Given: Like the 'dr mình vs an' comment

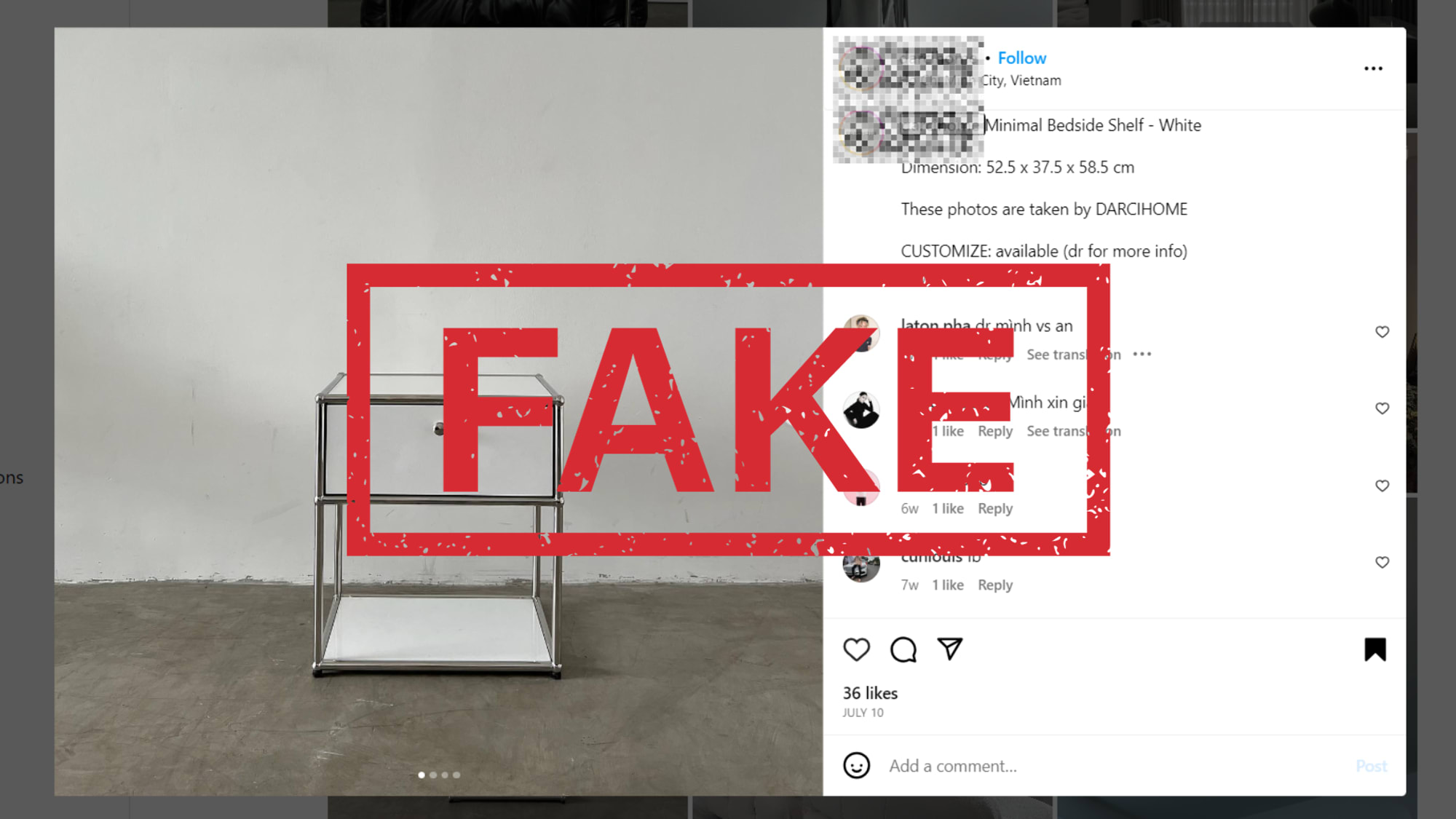Looking at the screenshot, I should pyautogui.click(x=1382, y=332).
